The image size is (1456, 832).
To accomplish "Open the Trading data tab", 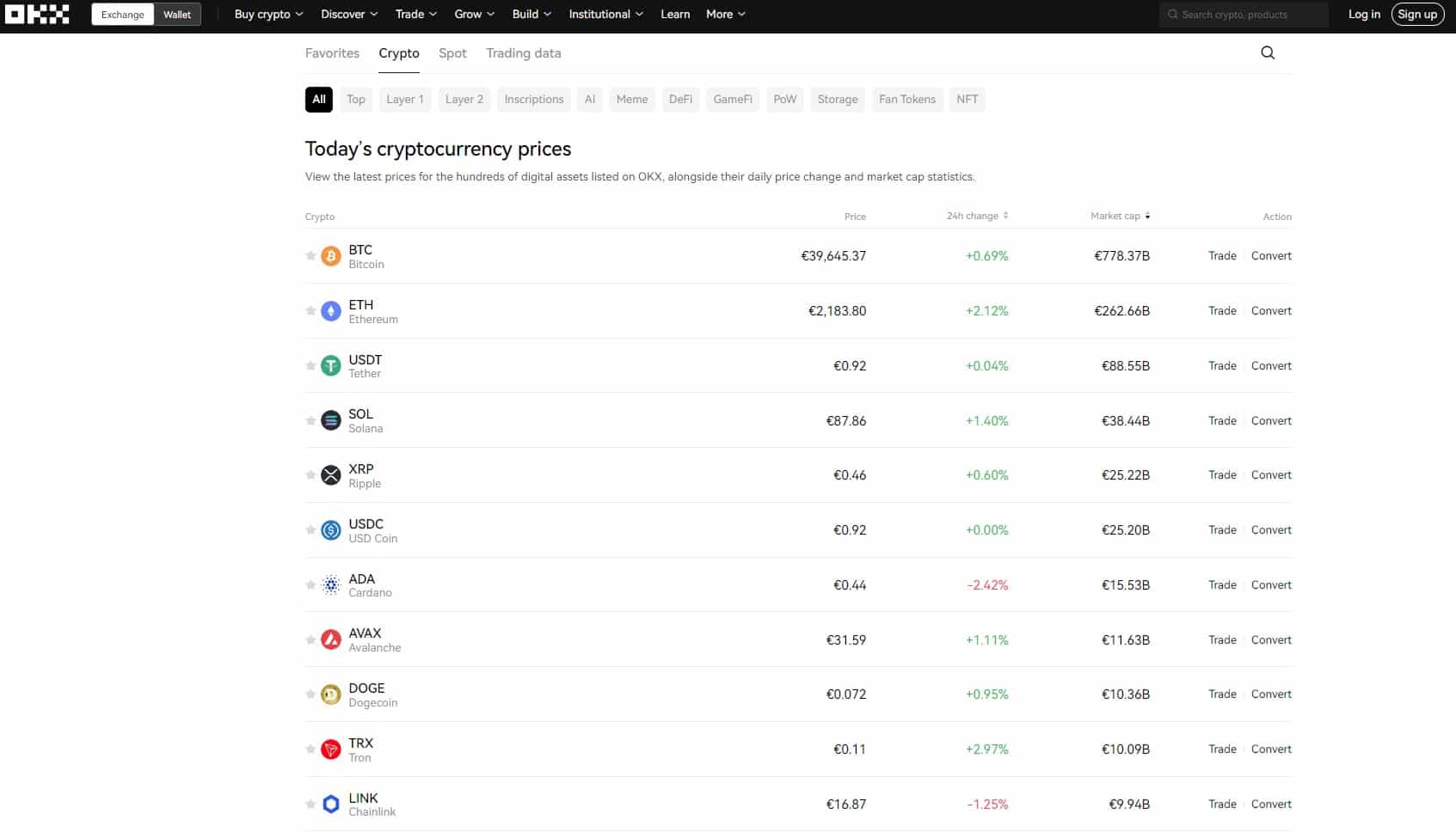I will pos(523,53).
